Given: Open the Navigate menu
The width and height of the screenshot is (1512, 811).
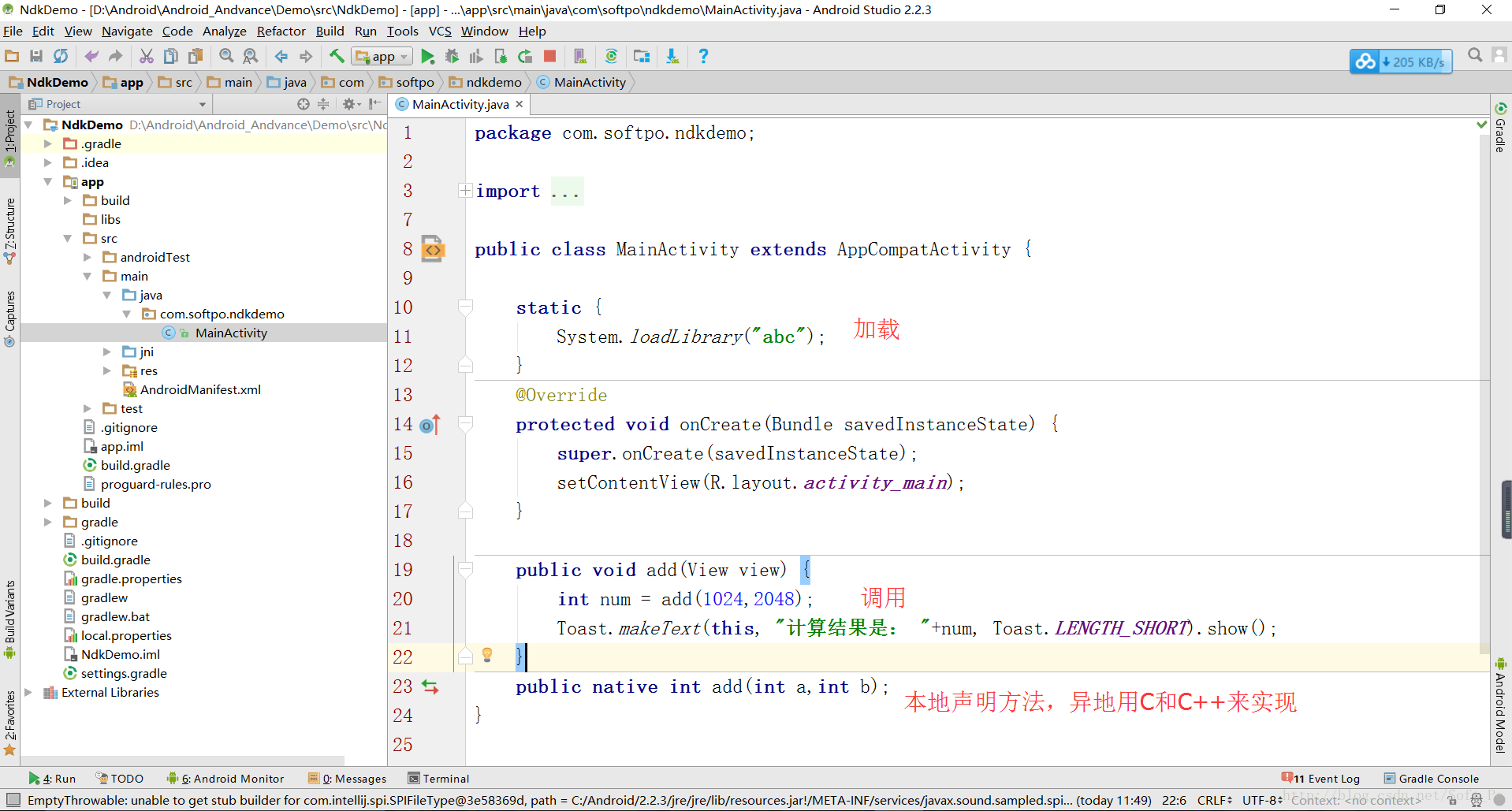Looking at the screenshot, I should (x=127, y=32).
